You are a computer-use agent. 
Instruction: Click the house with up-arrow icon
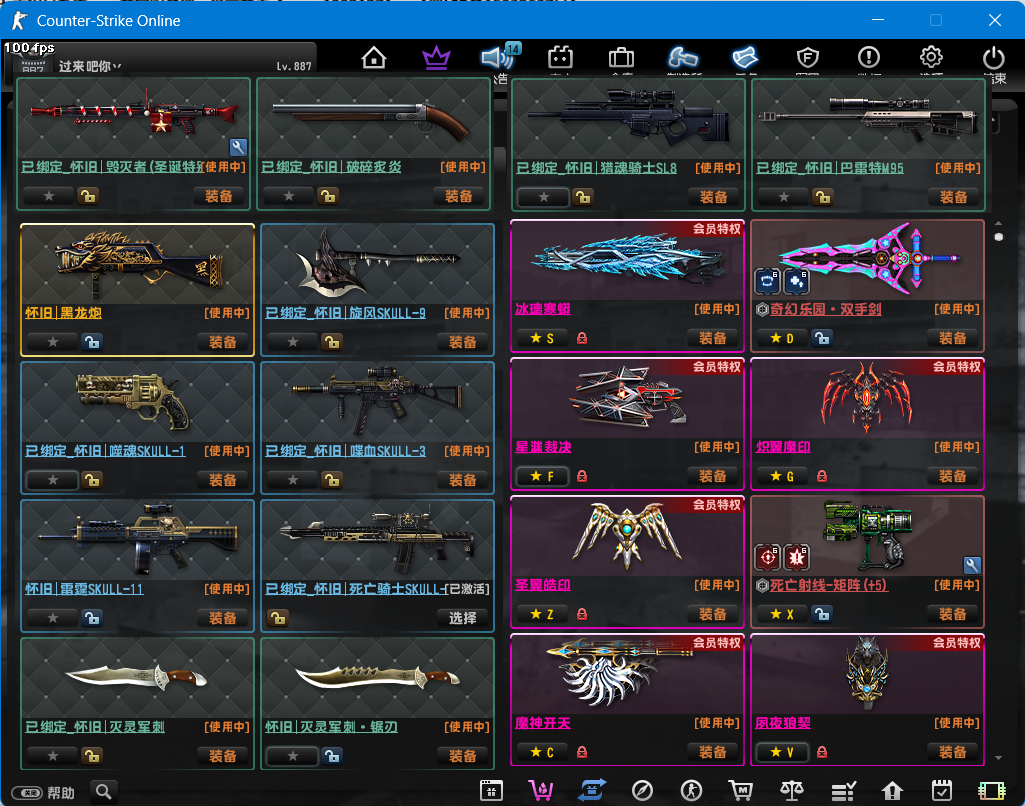(x=892, y=791)
